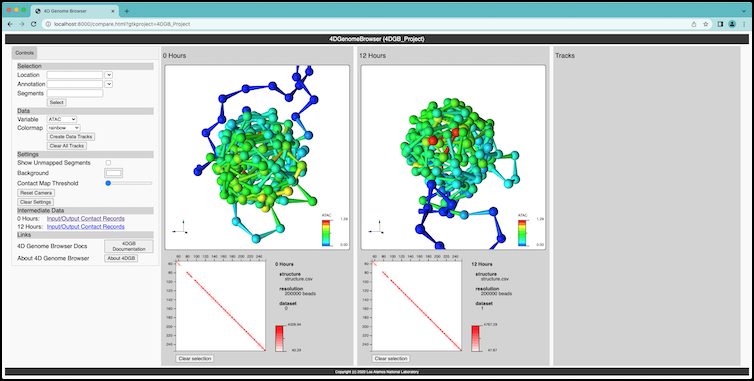Click the About 4DGB button
The image size is (754, 381).
121,258
